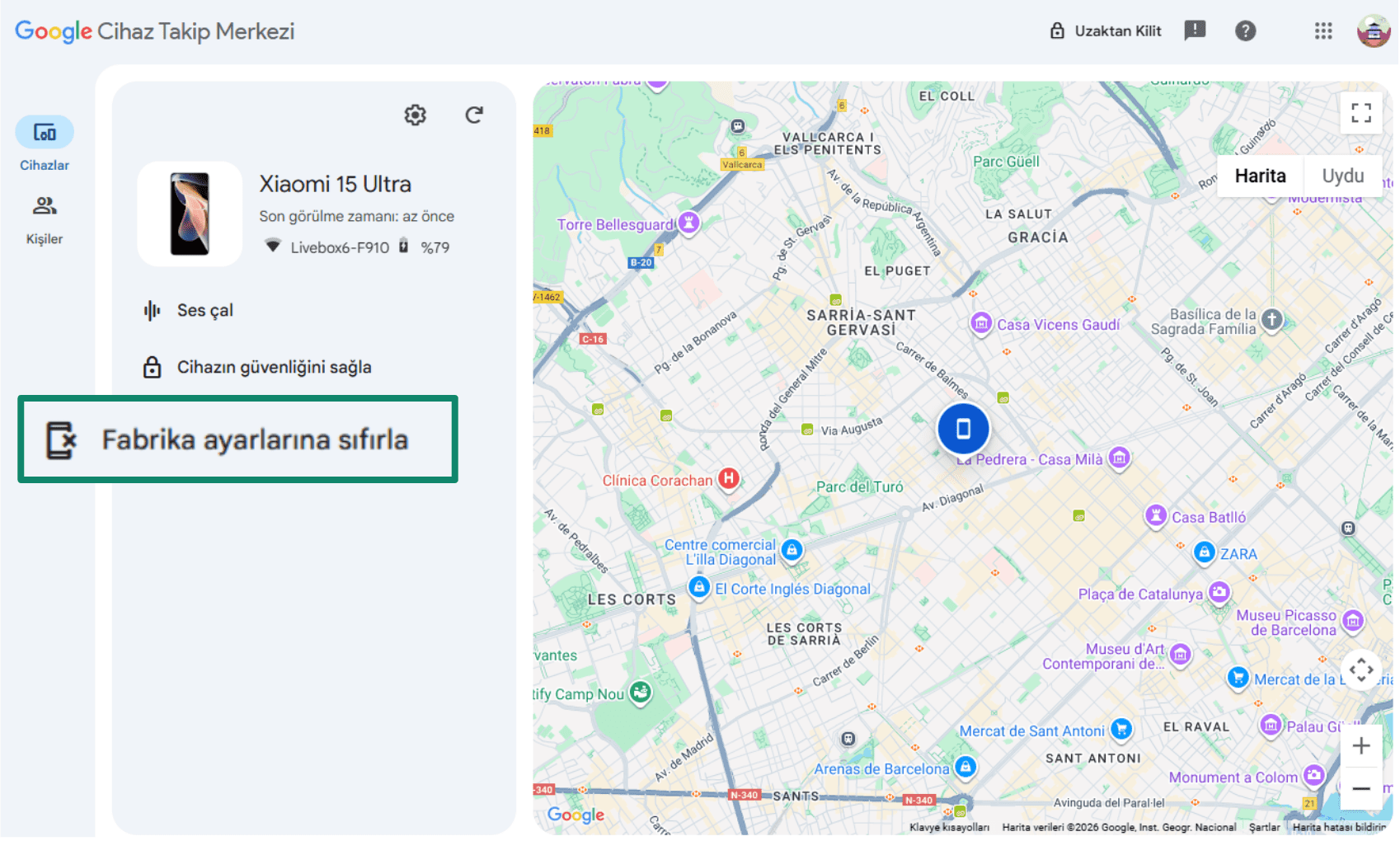
Task: Enter fullscreen map view
Action: (x=1360, y=113)
